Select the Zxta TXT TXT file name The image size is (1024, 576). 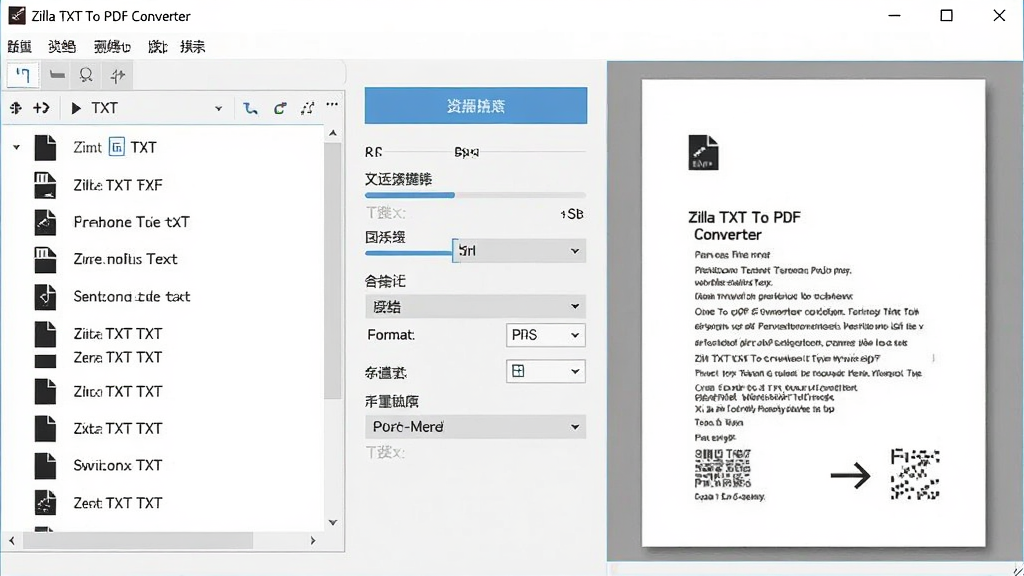pos(118,428)
